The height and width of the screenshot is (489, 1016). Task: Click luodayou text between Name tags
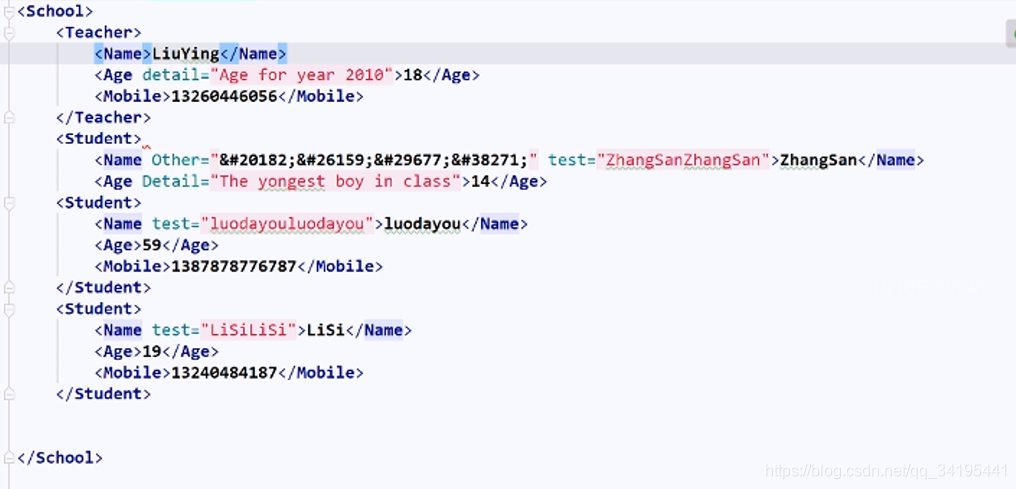pos(422,224)
